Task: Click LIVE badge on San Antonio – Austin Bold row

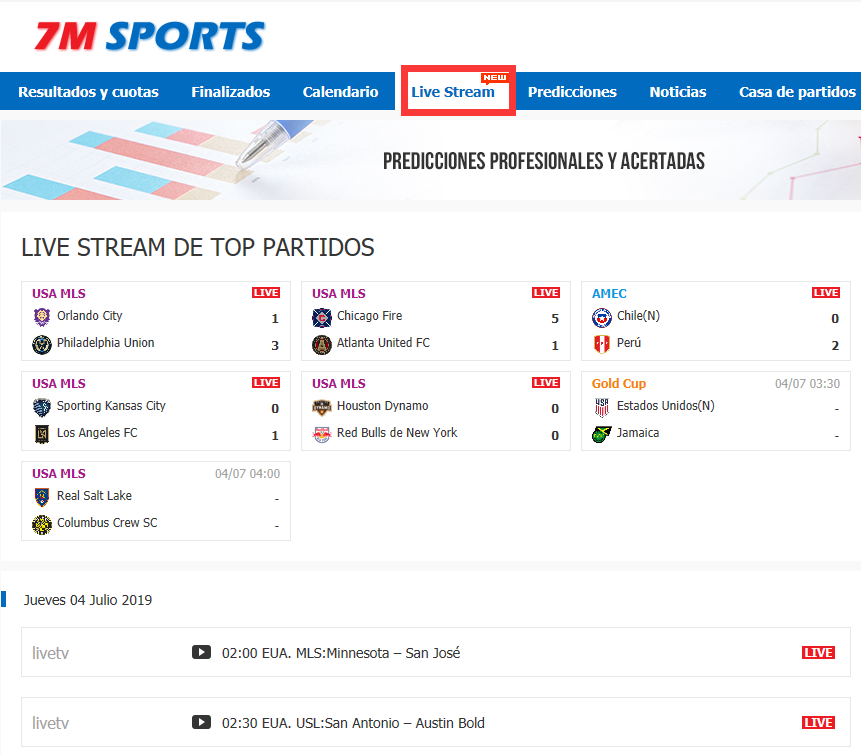Action: 818,723
